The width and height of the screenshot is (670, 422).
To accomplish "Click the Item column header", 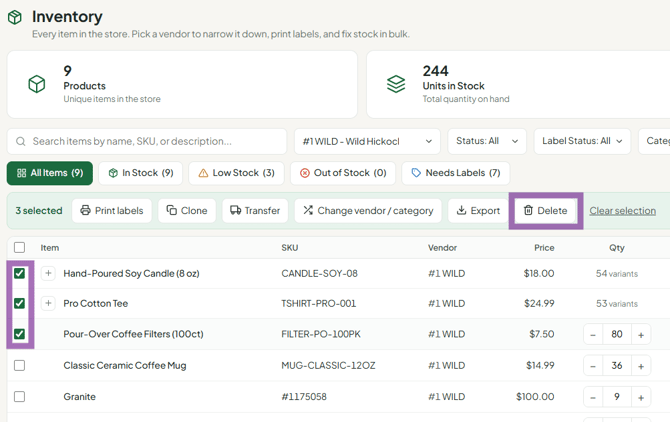I will tap(50, 248).
